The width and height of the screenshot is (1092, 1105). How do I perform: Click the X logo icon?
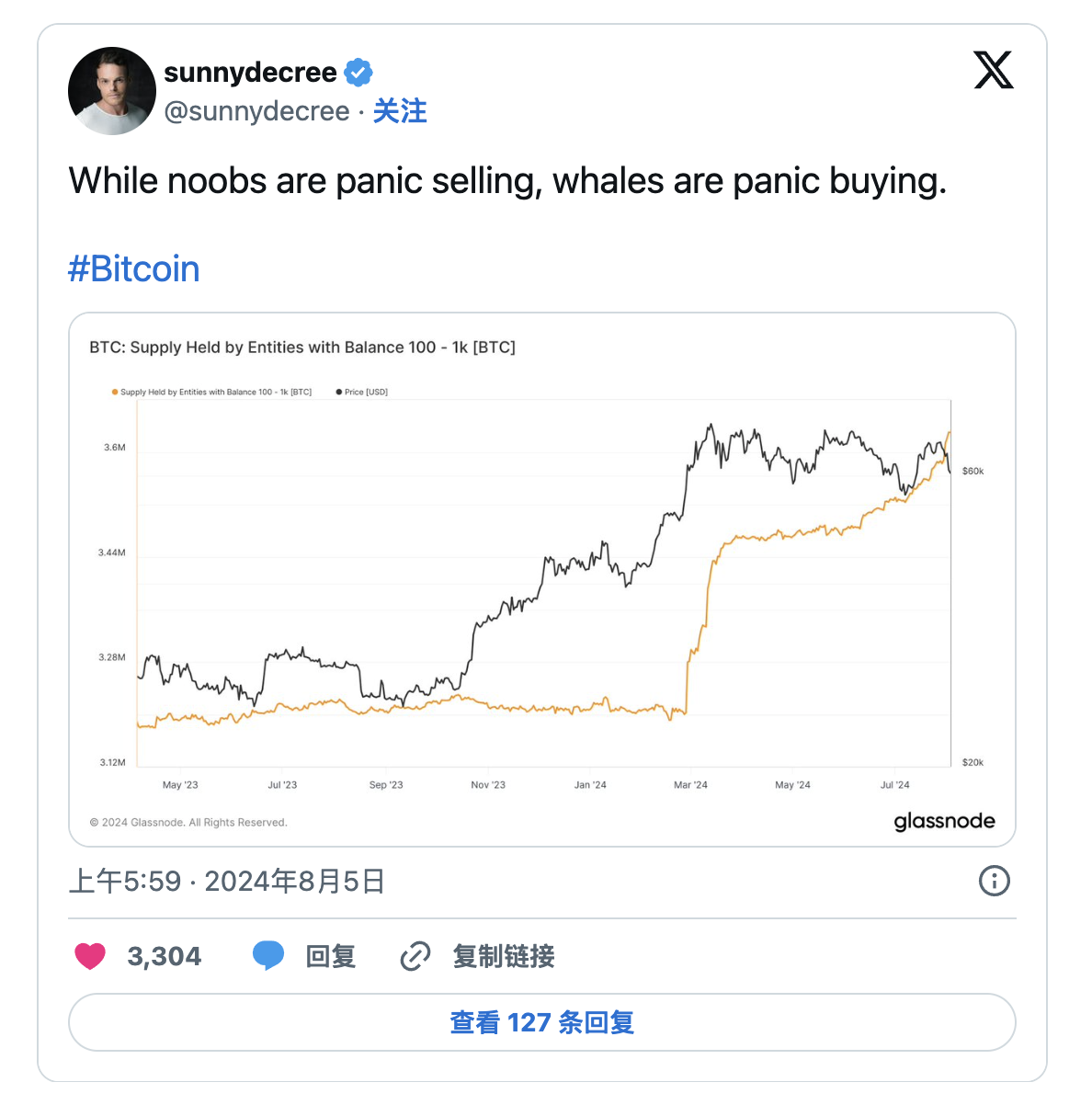click(x=993, y=71)
